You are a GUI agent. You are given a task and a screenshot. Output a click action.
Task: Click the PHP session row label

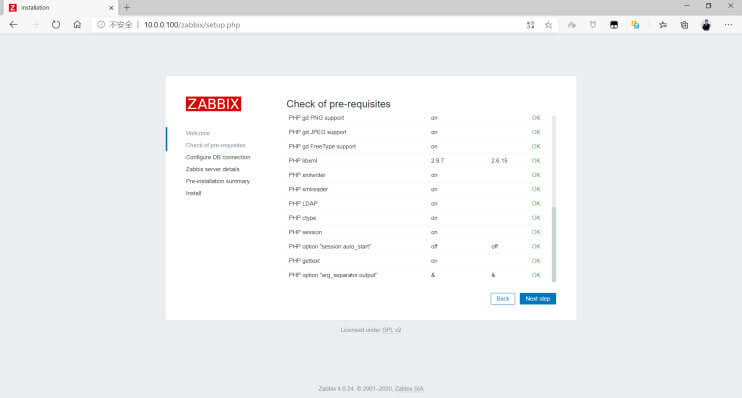point(305,232)
